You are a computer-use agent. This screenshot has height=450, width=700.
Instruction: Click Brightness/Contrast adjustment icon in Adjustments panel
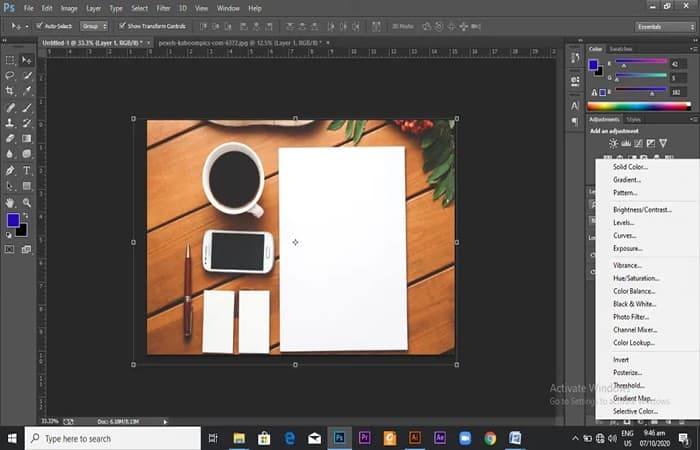click(613, 143)
